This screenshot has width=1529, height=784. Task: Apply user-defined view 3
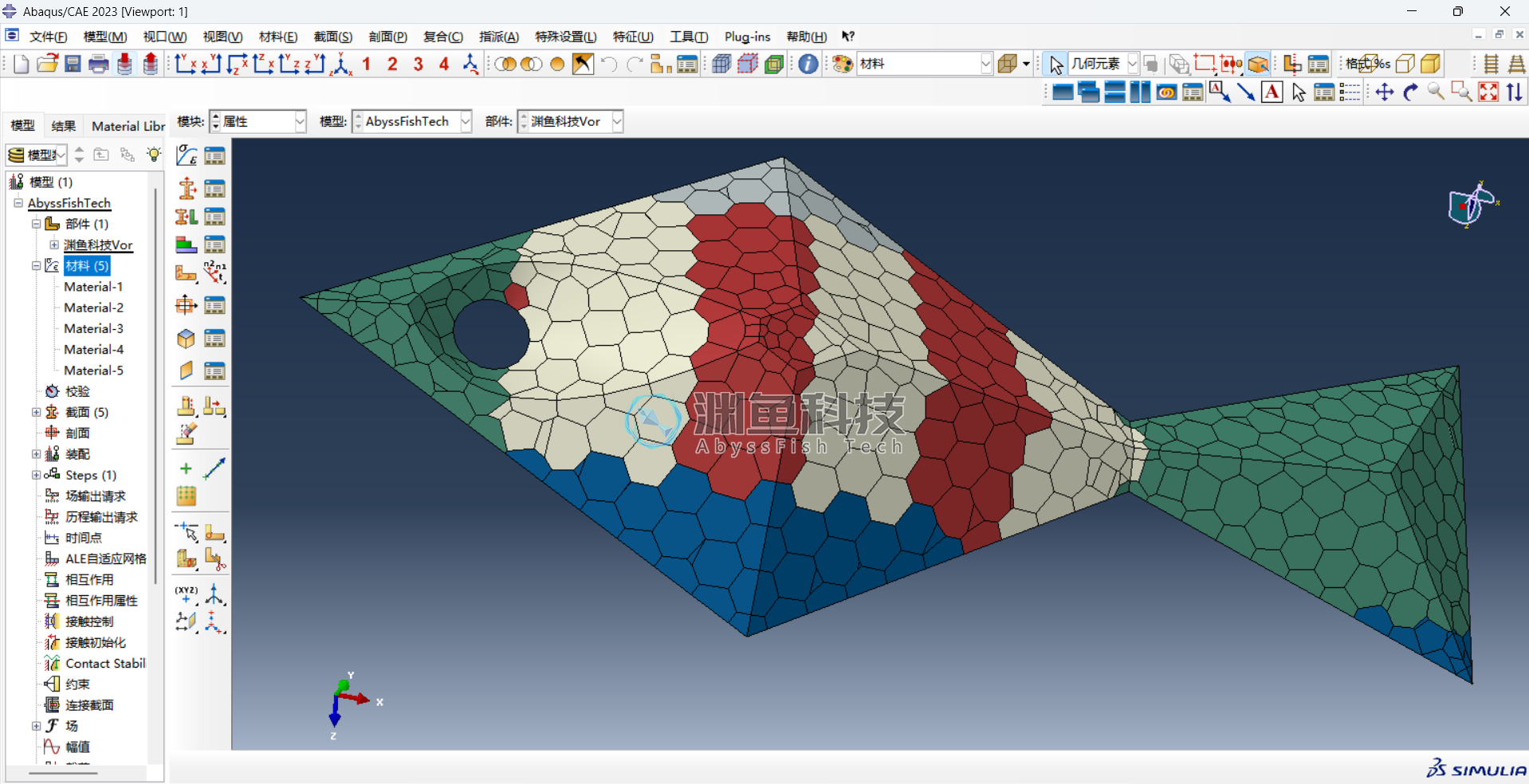coord(419,64)
